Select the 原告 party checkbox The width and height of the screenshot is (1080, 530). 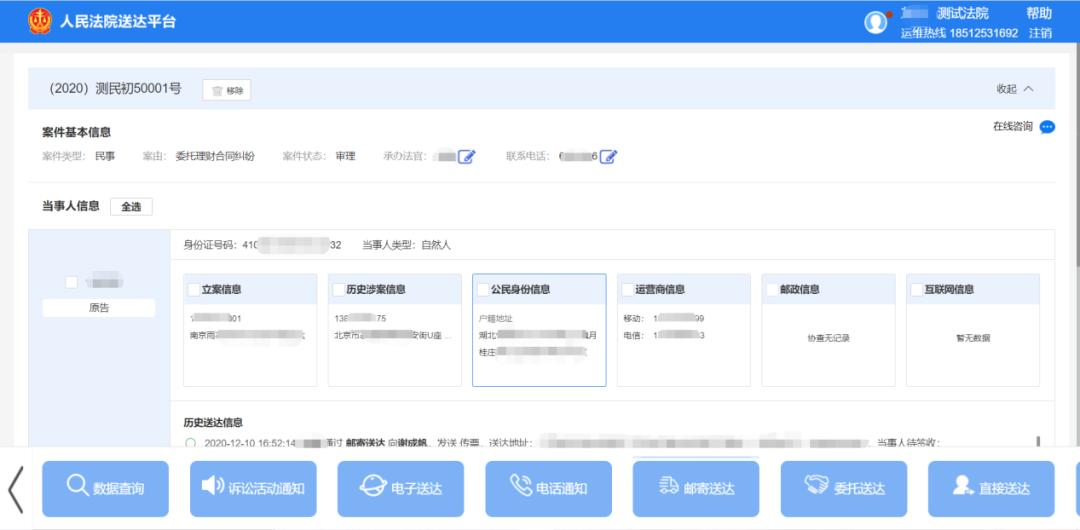pos(71,282)
